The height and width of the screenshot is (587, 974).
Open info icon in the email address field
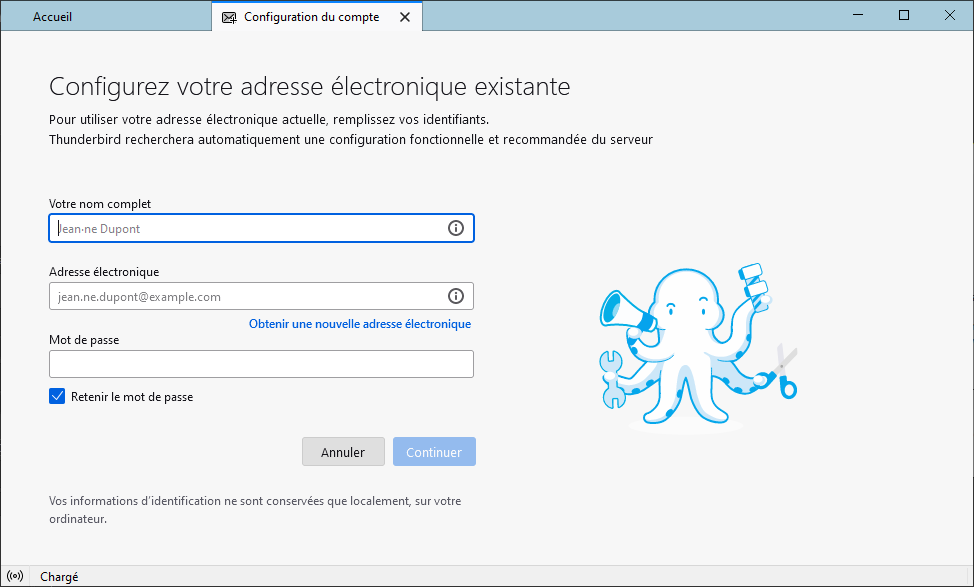click(456, 296)
